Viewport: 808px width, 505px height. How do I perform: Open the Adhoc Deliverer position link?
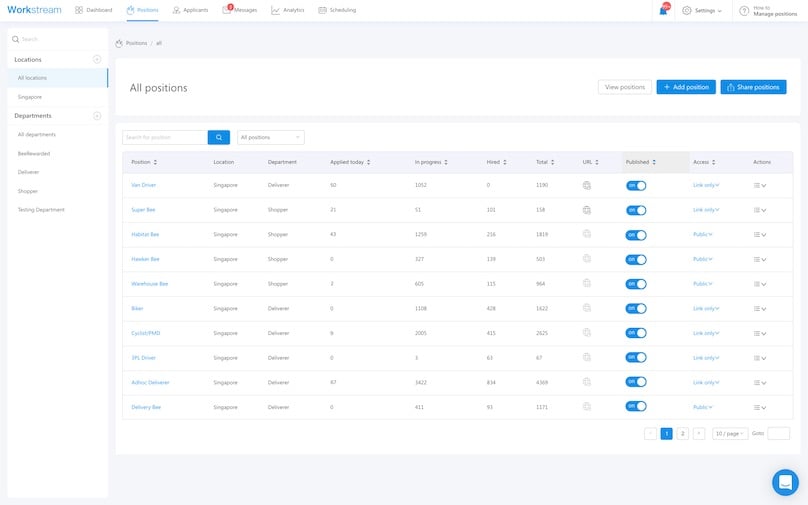click(150, 382)
